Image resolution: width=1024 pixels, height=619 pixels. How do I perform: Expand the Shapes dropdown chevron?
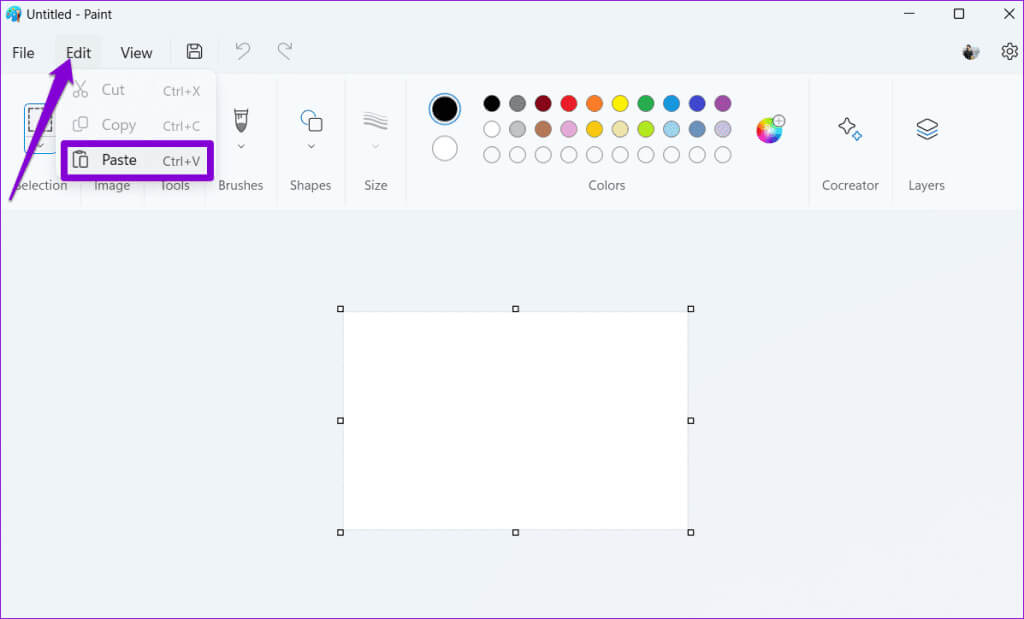coord(311,146)
